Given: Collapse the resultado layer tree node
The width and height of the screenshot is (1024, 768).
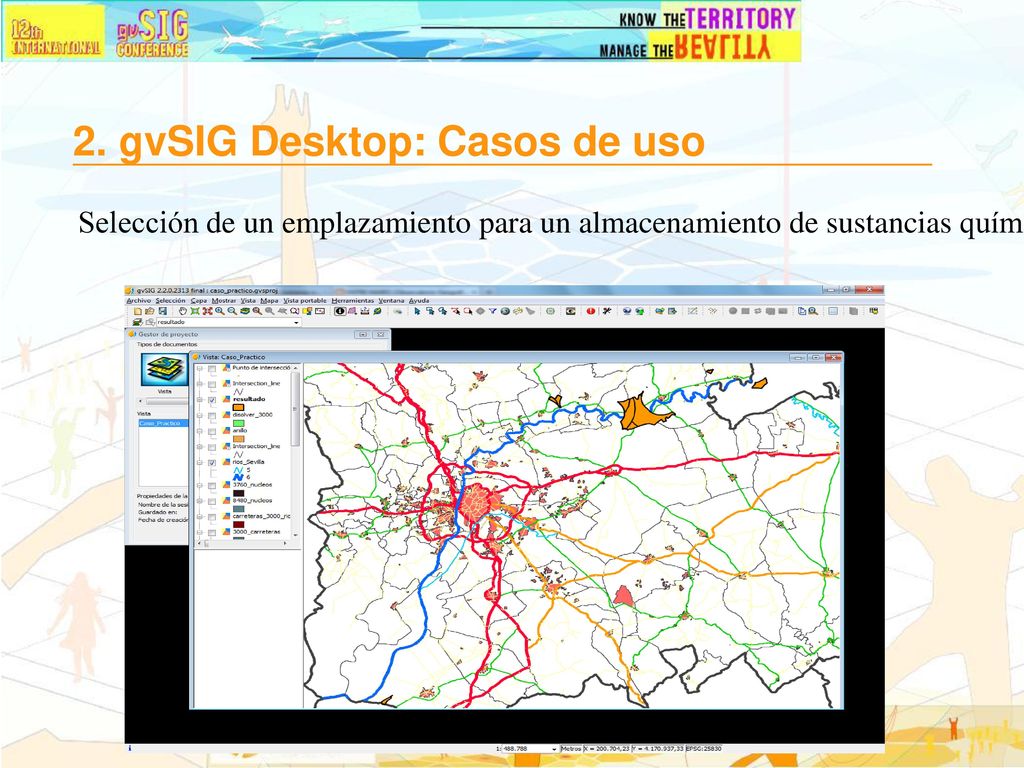Looking at the screenshot, I should pos(199,400).
